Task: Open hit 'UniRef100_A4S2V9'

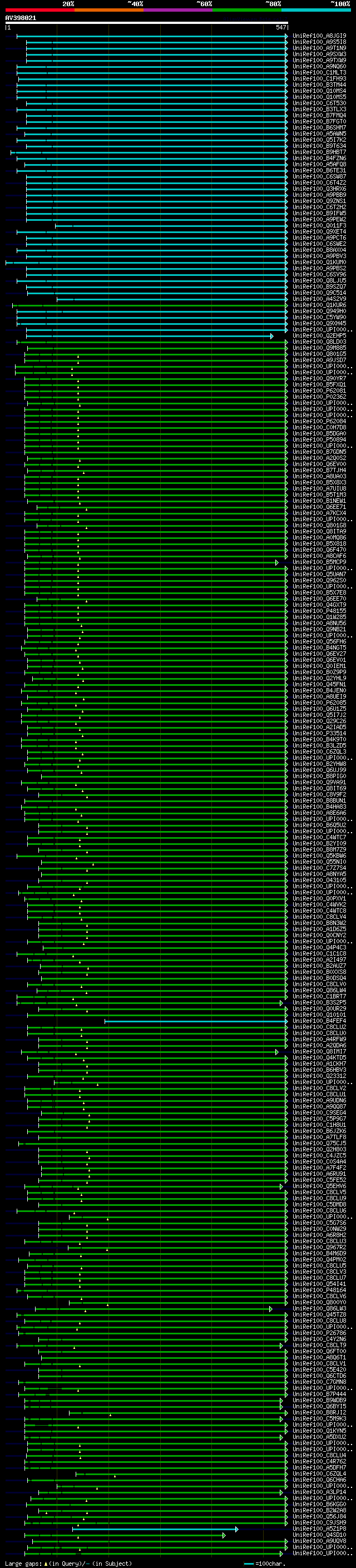Action: point(319,299)
